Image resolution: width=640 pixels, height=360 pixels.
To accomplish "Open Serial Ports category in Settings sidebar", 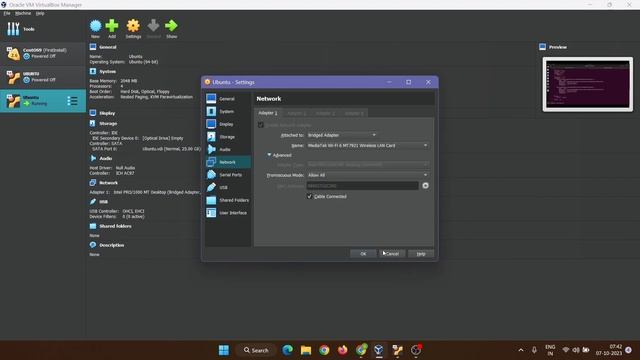I will [x=227, y=175].
